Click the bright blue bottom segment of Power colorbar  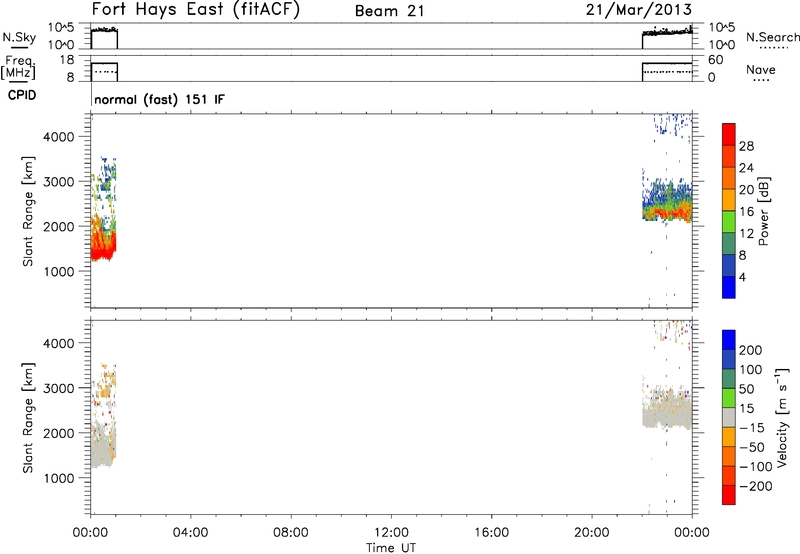click(729, 288)
